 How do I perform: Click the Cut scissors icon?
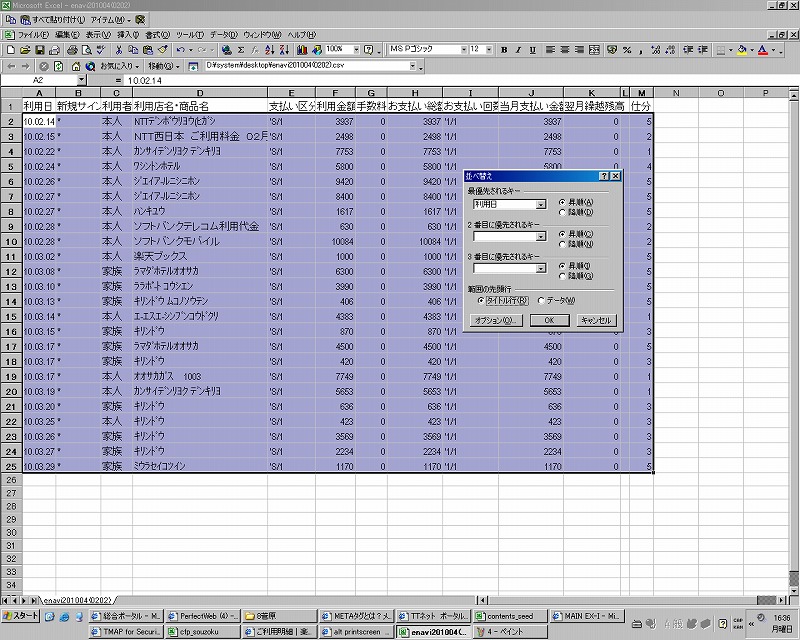coord(119,49)
